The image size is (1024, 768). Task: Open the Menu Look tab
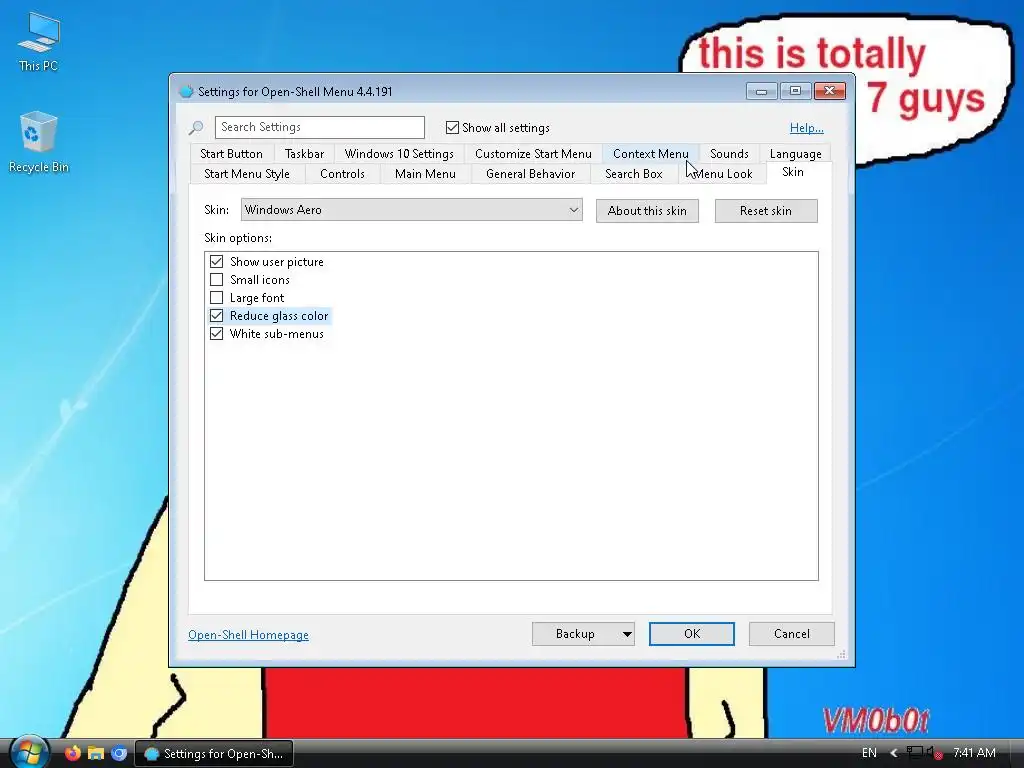point(722,174)
